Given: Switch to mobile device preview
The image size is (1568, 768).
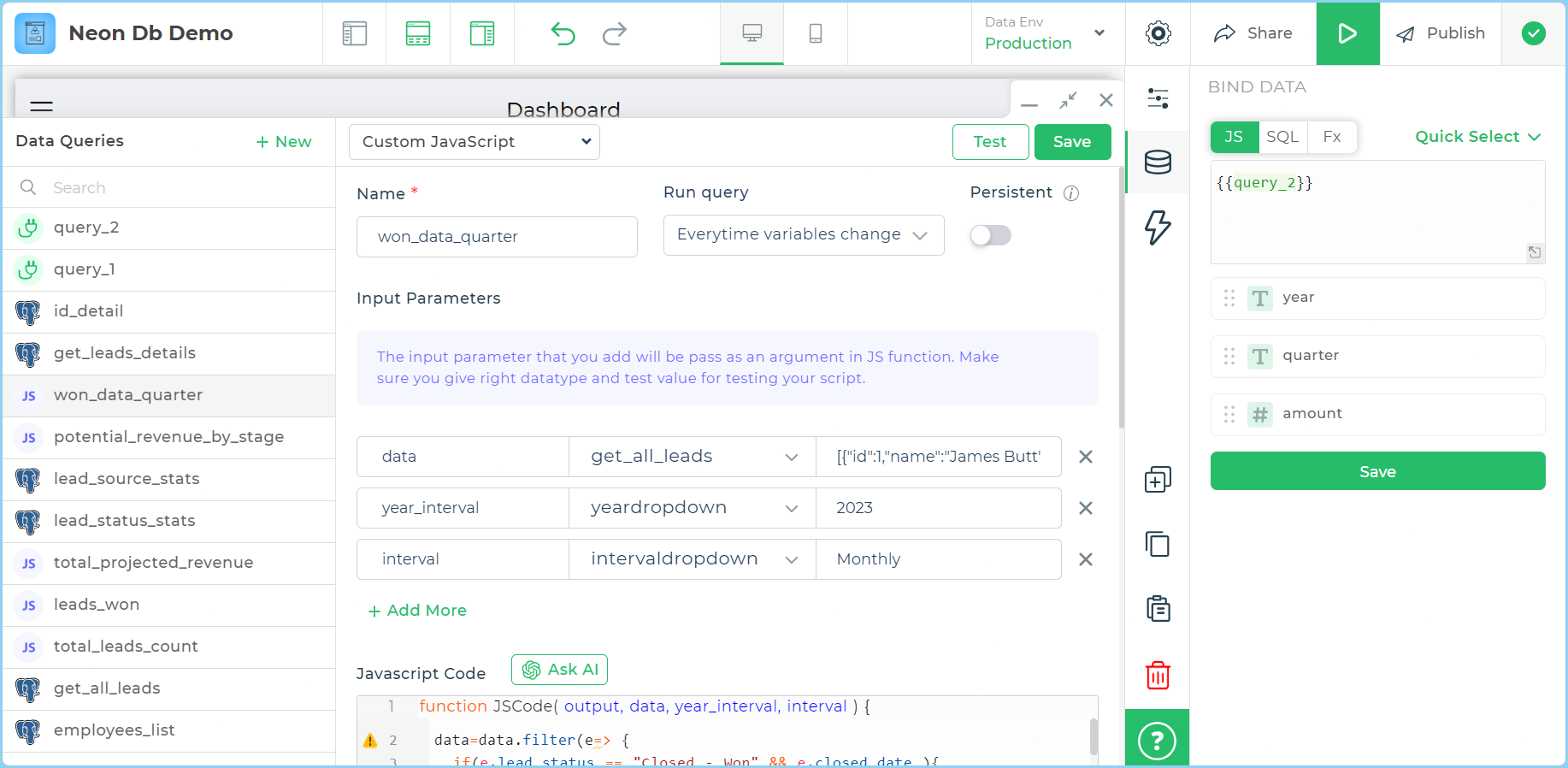Looking at the screenshot, I should [815, 33].
